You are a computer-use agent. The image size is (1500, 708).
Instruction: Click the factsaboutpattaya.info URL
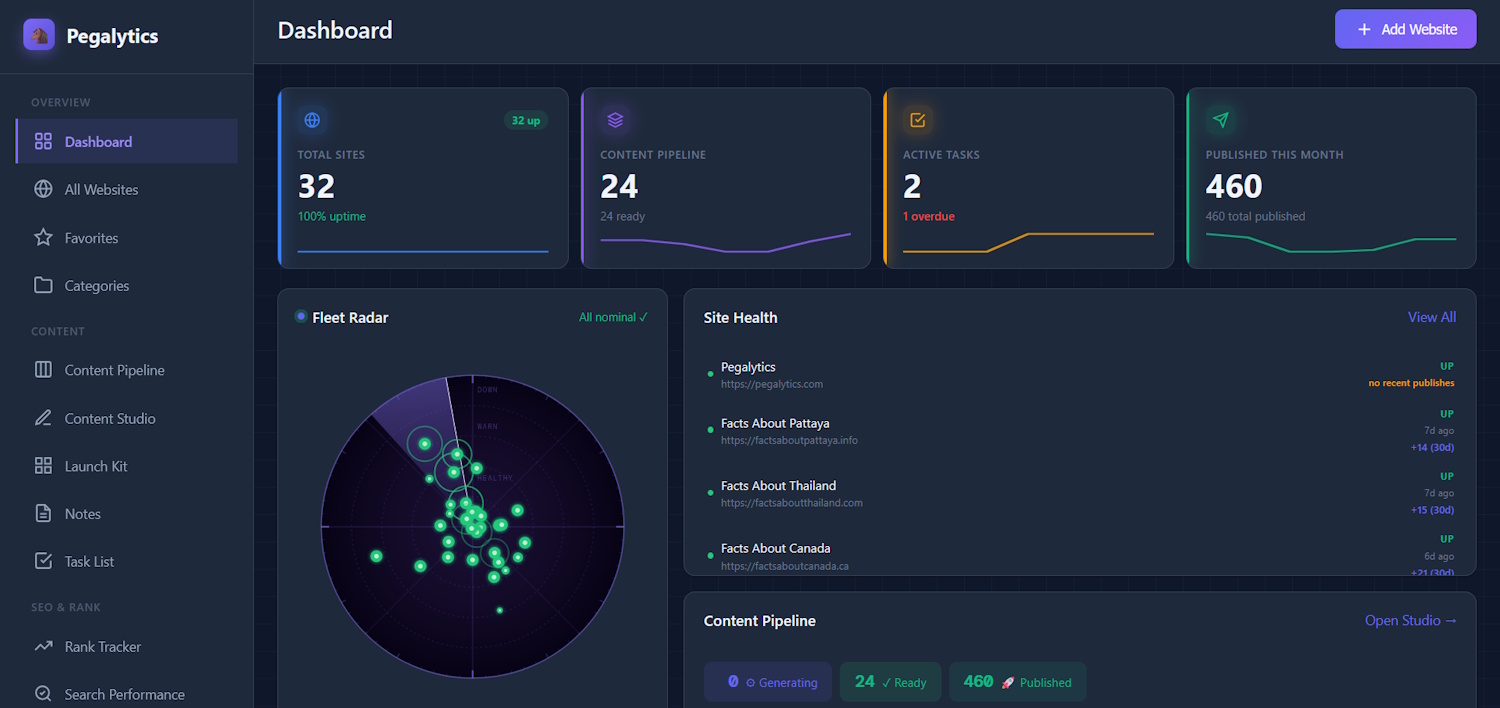point(789,440)
